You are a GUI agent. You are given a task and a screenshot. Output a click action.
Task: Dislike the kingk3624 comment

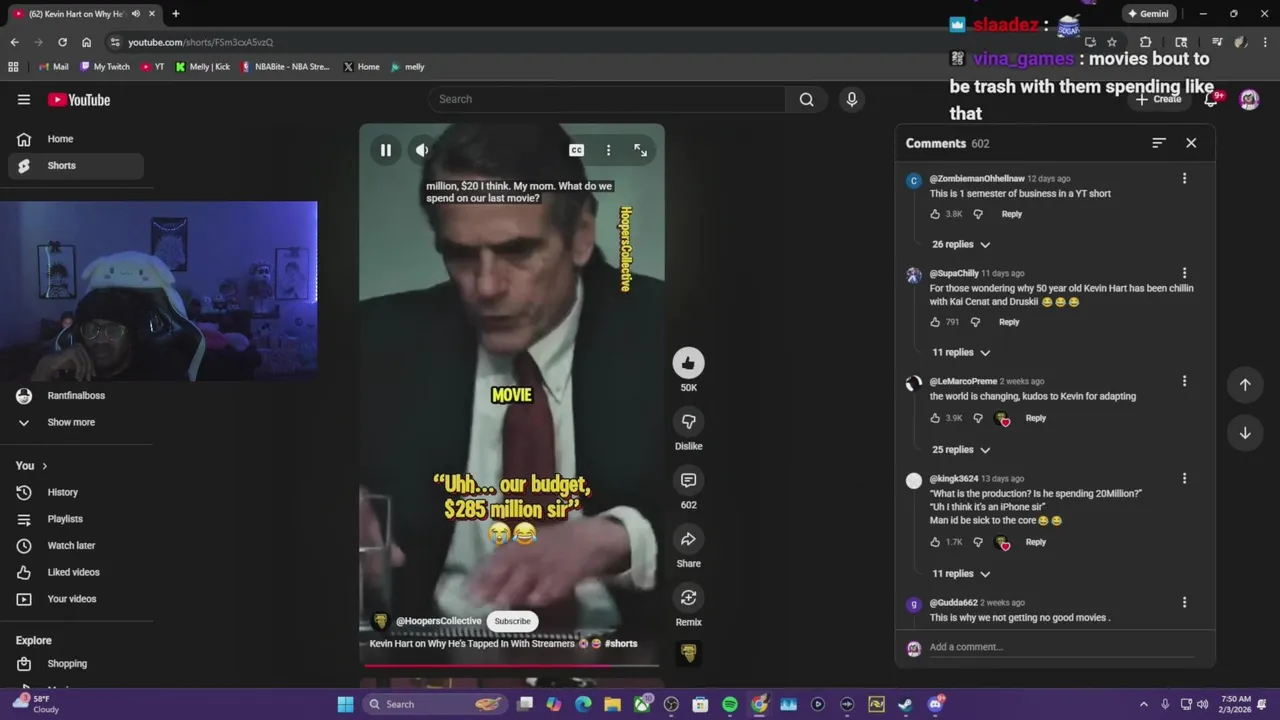(978, 542)
